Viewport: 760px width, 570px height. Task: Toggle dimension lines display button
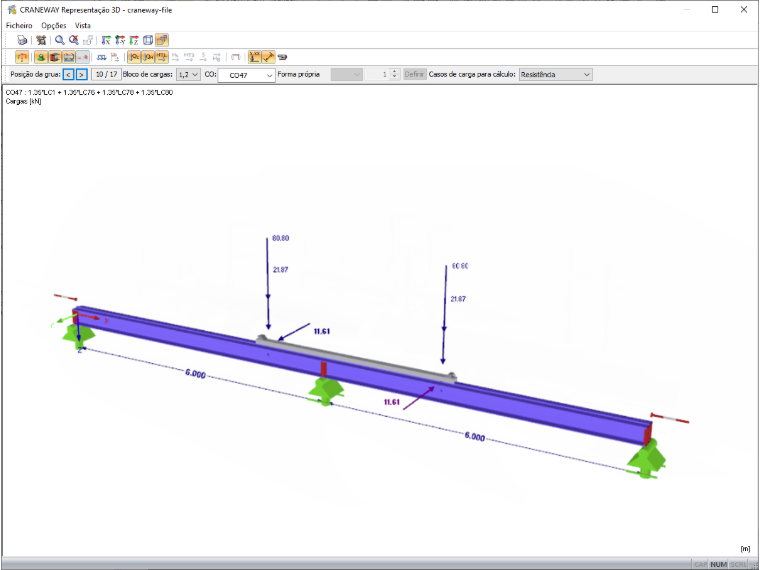[269, 57]
